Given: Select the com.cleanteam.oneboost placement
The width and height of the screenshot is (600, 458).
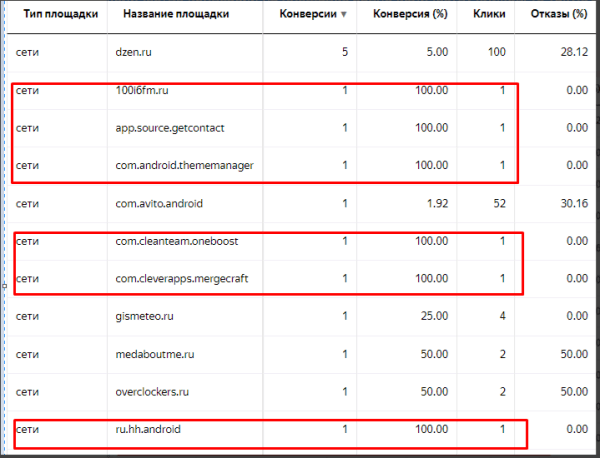Looking at the screenshot, I should pos(177,241).
